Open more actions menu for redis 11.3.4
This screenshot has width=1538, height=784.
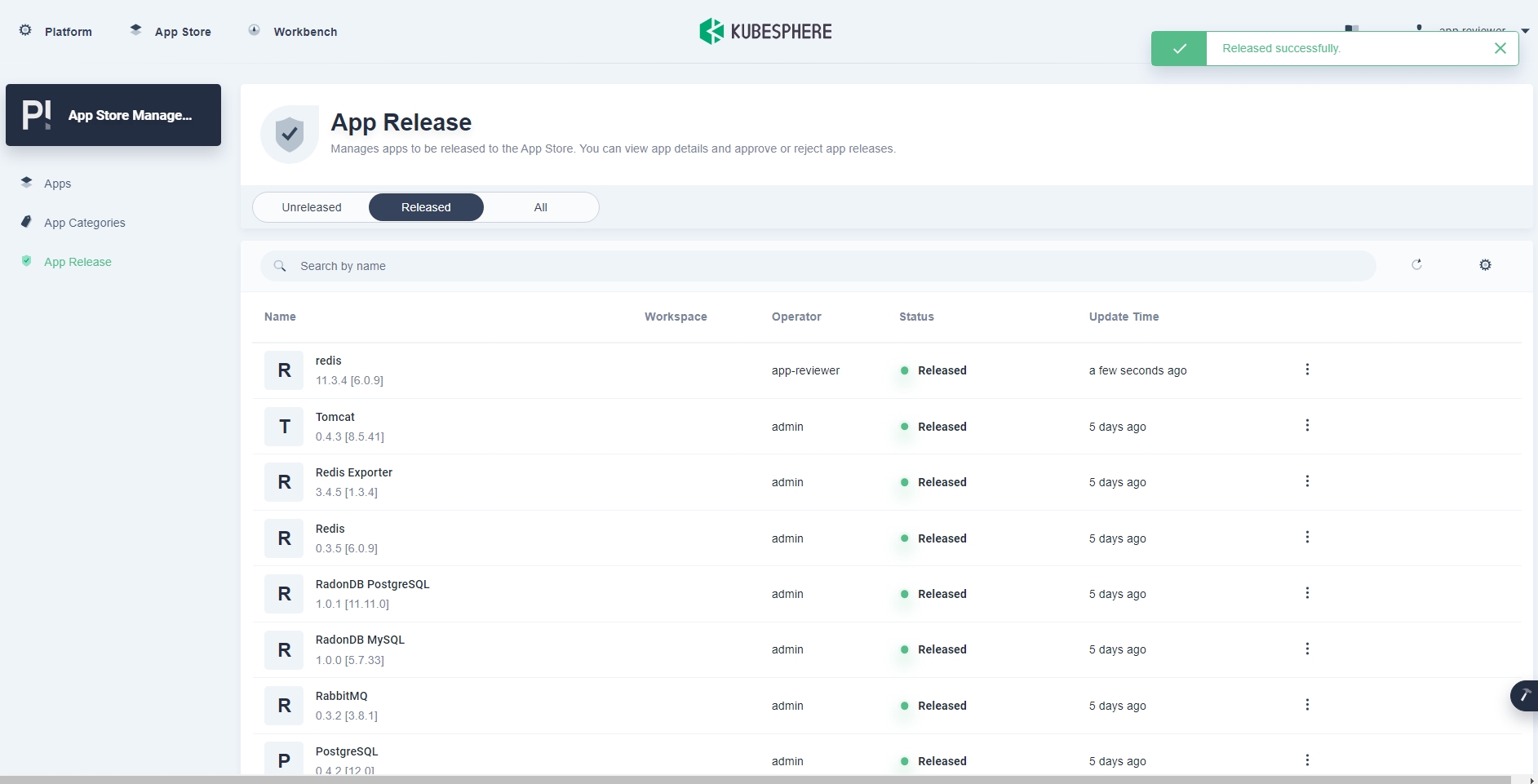pos(1307,370)
